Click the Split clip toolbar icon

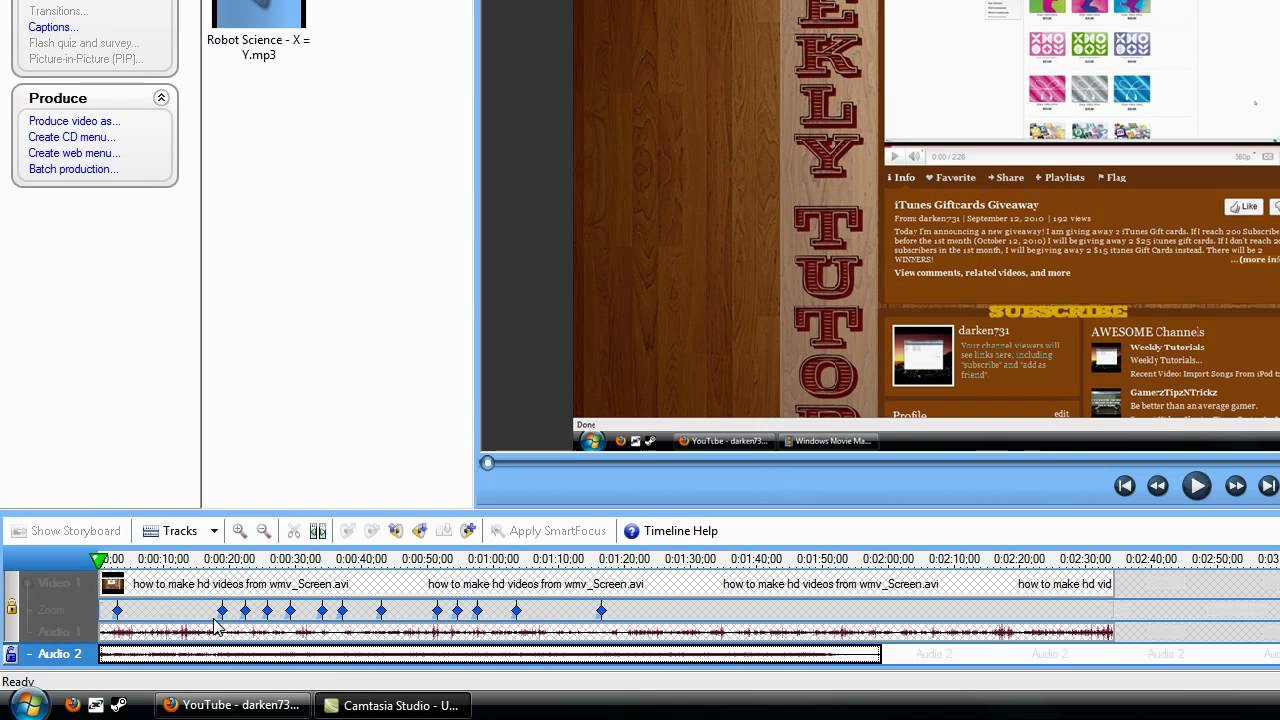318,531
